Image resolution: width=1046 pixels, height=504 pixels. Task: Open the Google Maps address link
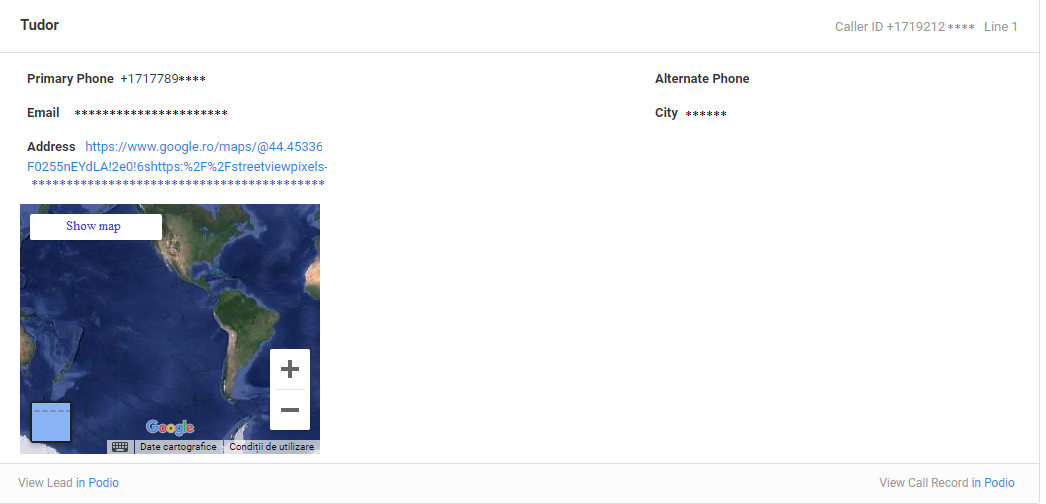pyautogui.click(x=204, y=147)
